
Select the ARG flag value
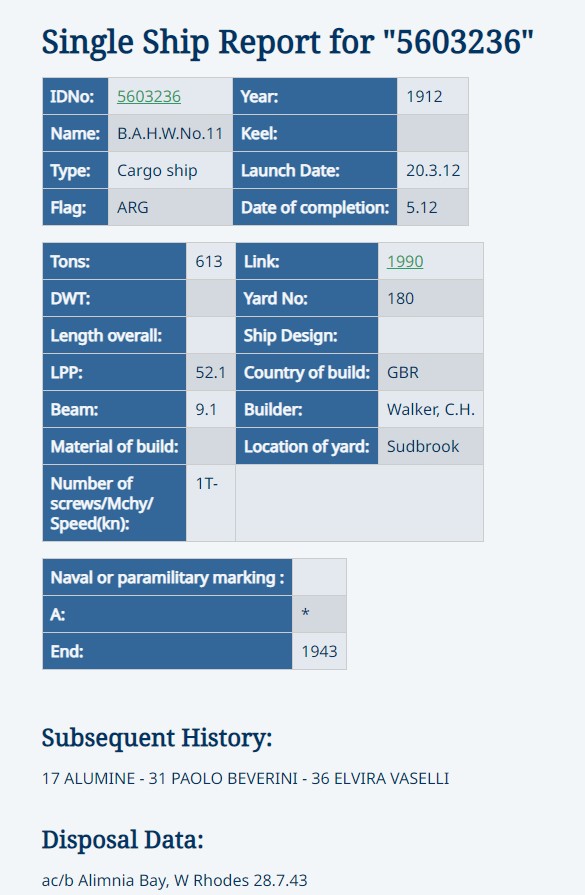pos(170,207)
